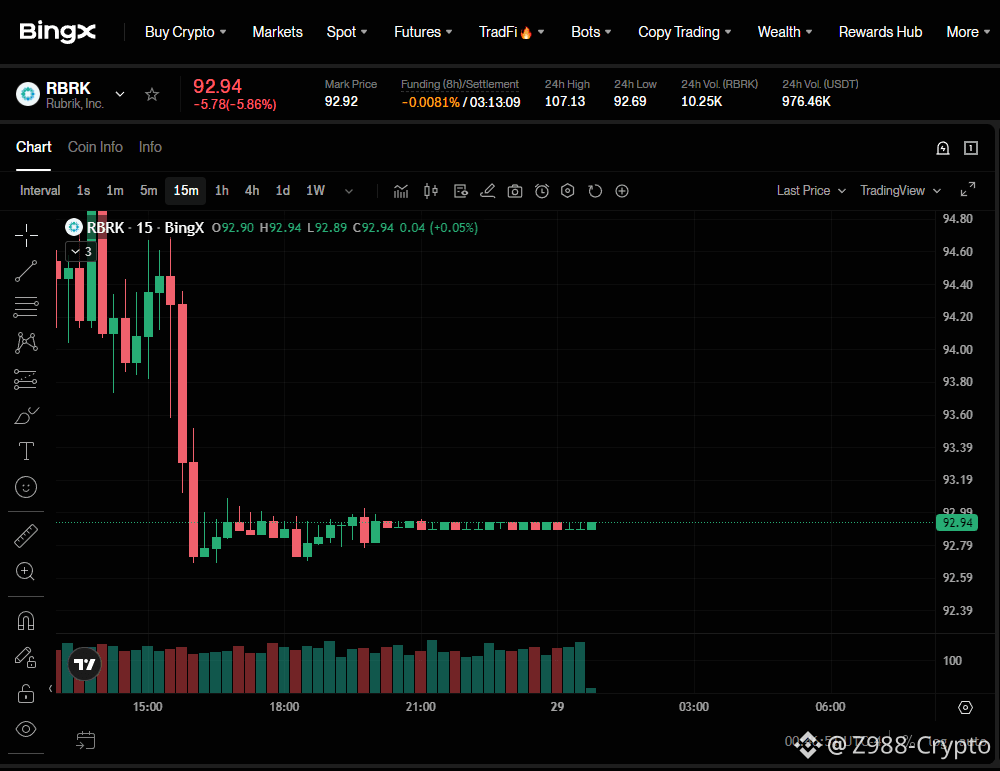Select the 1d interval
The image size is (1000, 771).
283,191
